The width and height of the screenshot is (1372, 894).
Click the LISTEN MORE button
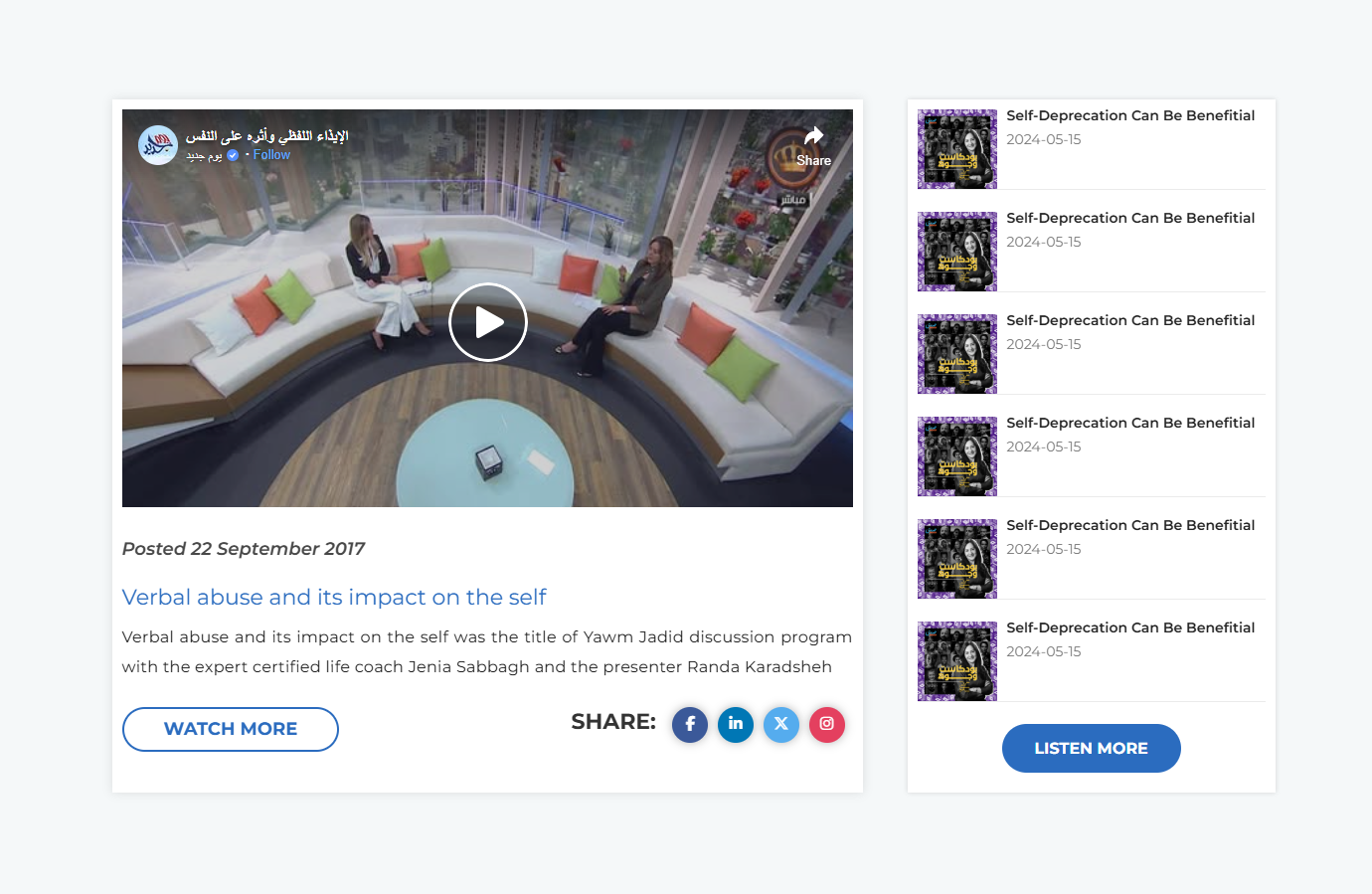pyautogui.click(x=1092, y=748)
